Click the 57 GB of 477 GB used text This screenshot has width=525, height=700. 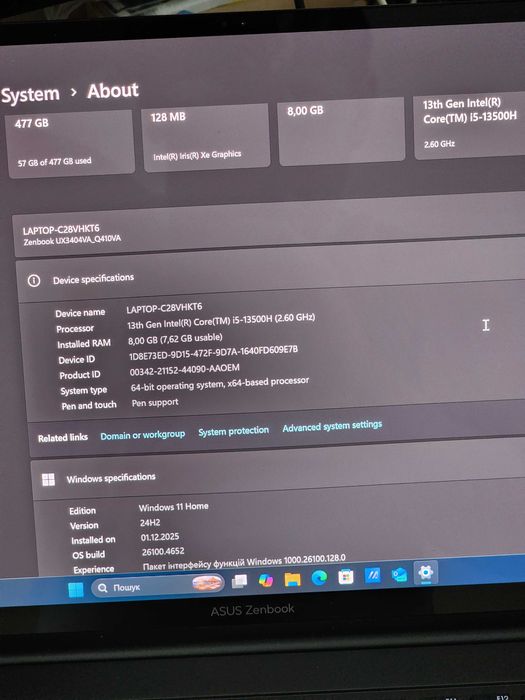(x=54, y=162)
